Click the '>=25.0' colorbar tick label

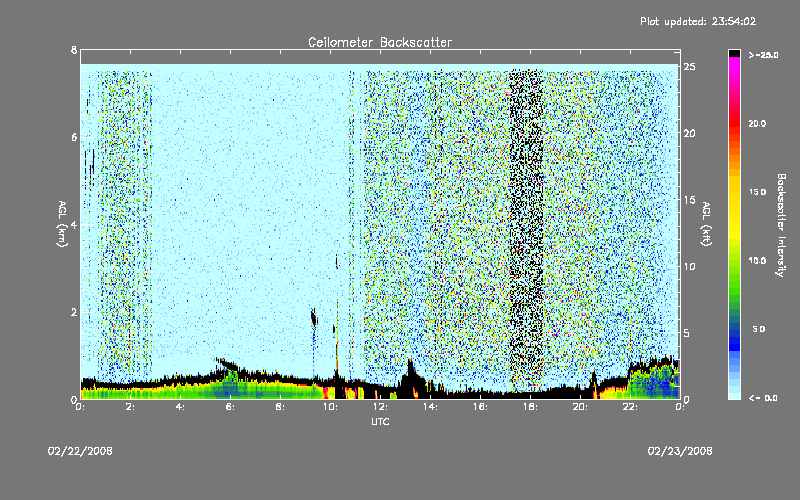coord(763,55)
